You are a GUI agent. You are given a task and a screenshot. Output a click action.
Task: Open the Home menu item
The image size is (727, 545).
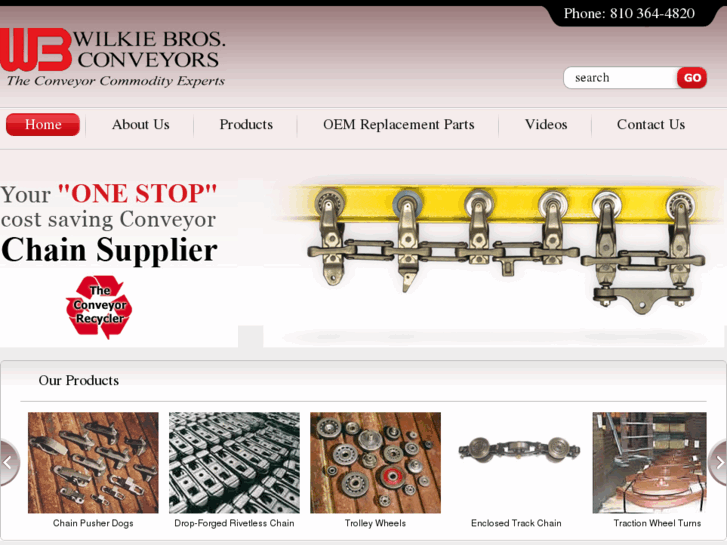coord(43,125)
